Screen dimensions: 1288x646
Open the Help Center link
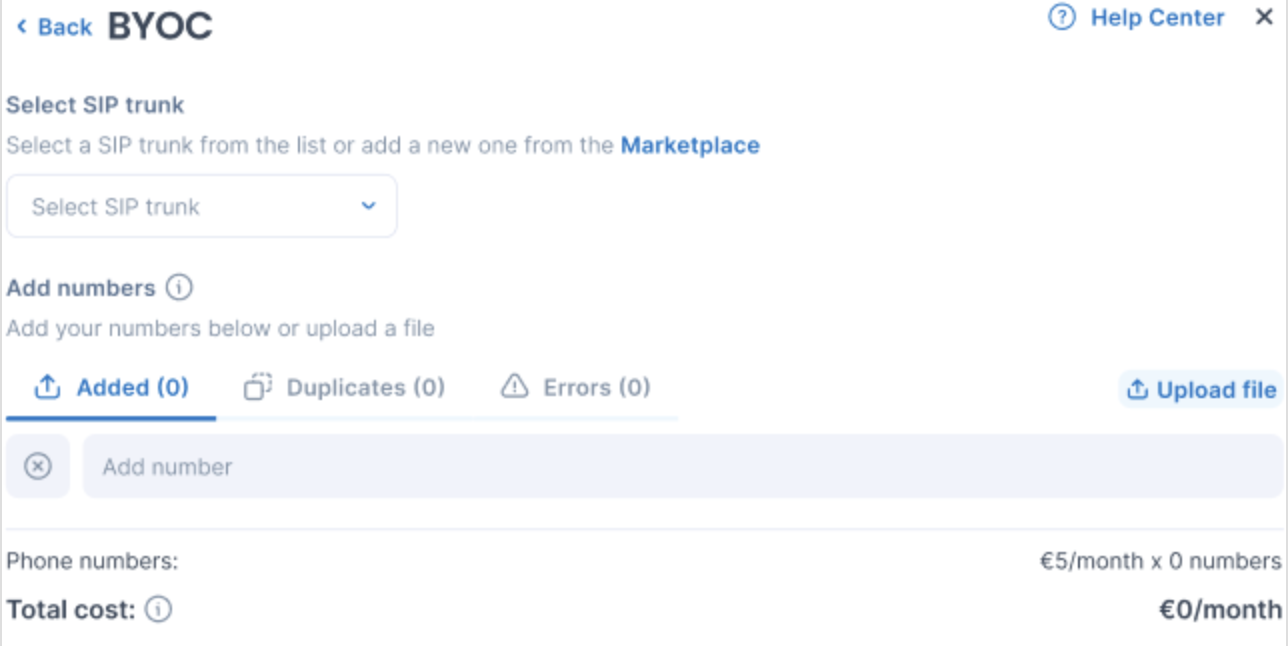coord(1157,18)
